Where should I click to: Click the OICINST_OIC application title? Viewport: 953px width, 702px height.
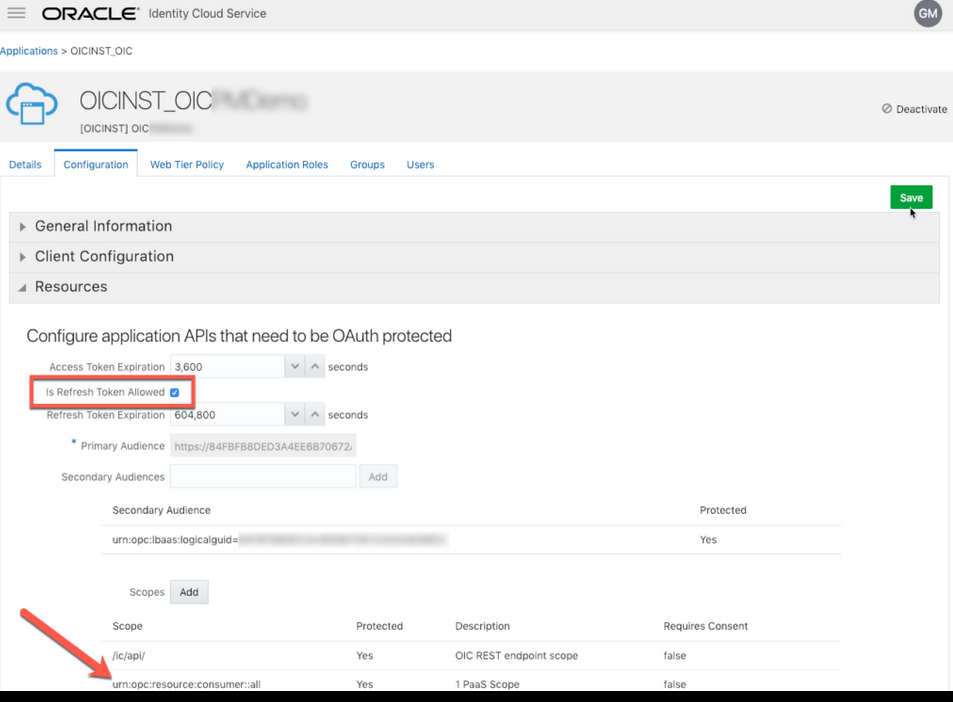pos(146,101)
